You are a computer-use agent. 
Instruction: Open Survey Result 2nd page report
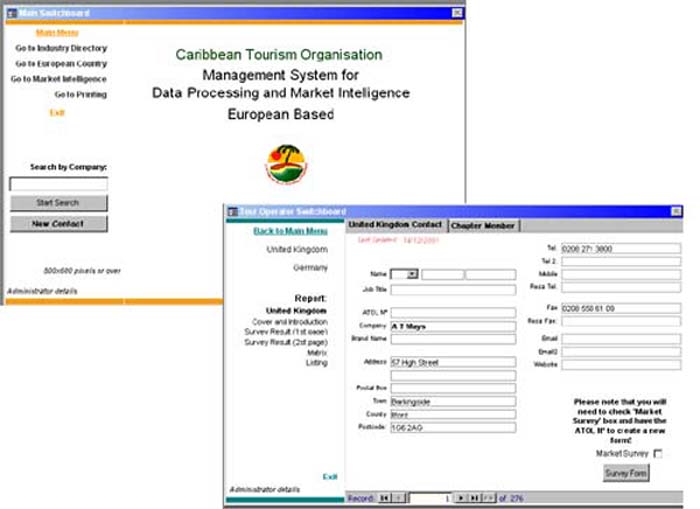(x=286, y=342)
